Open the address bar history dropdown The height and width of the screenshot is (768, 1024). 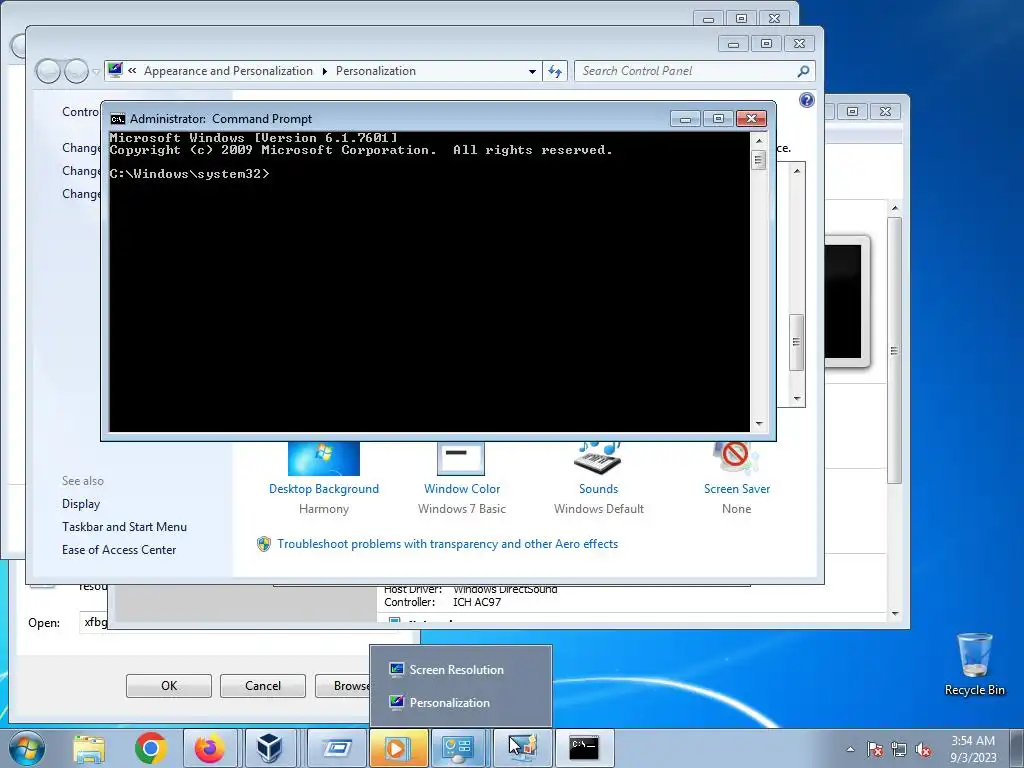532,71
